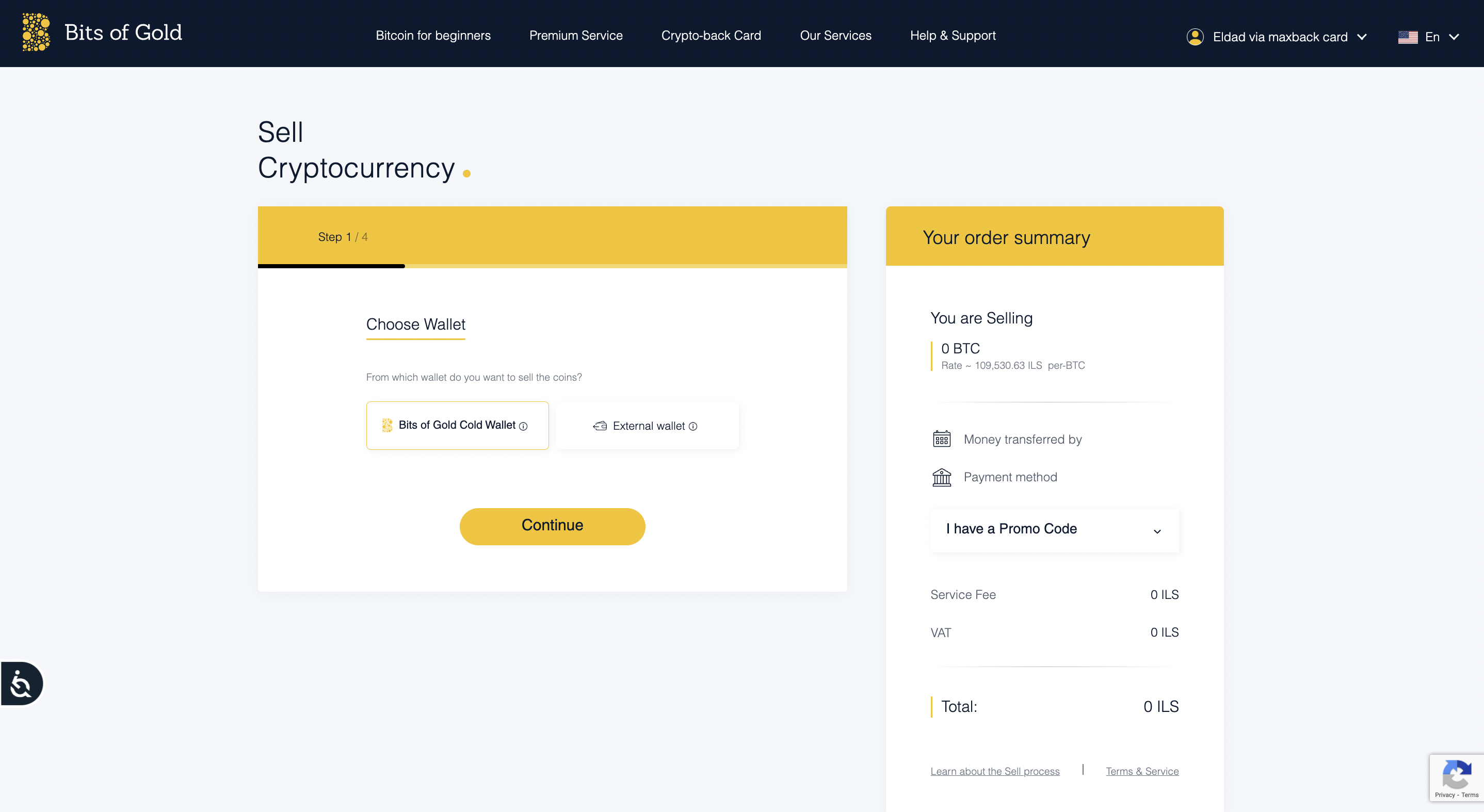
Task: Click the Step 1/4 progress bar
Action: [552, 266]
